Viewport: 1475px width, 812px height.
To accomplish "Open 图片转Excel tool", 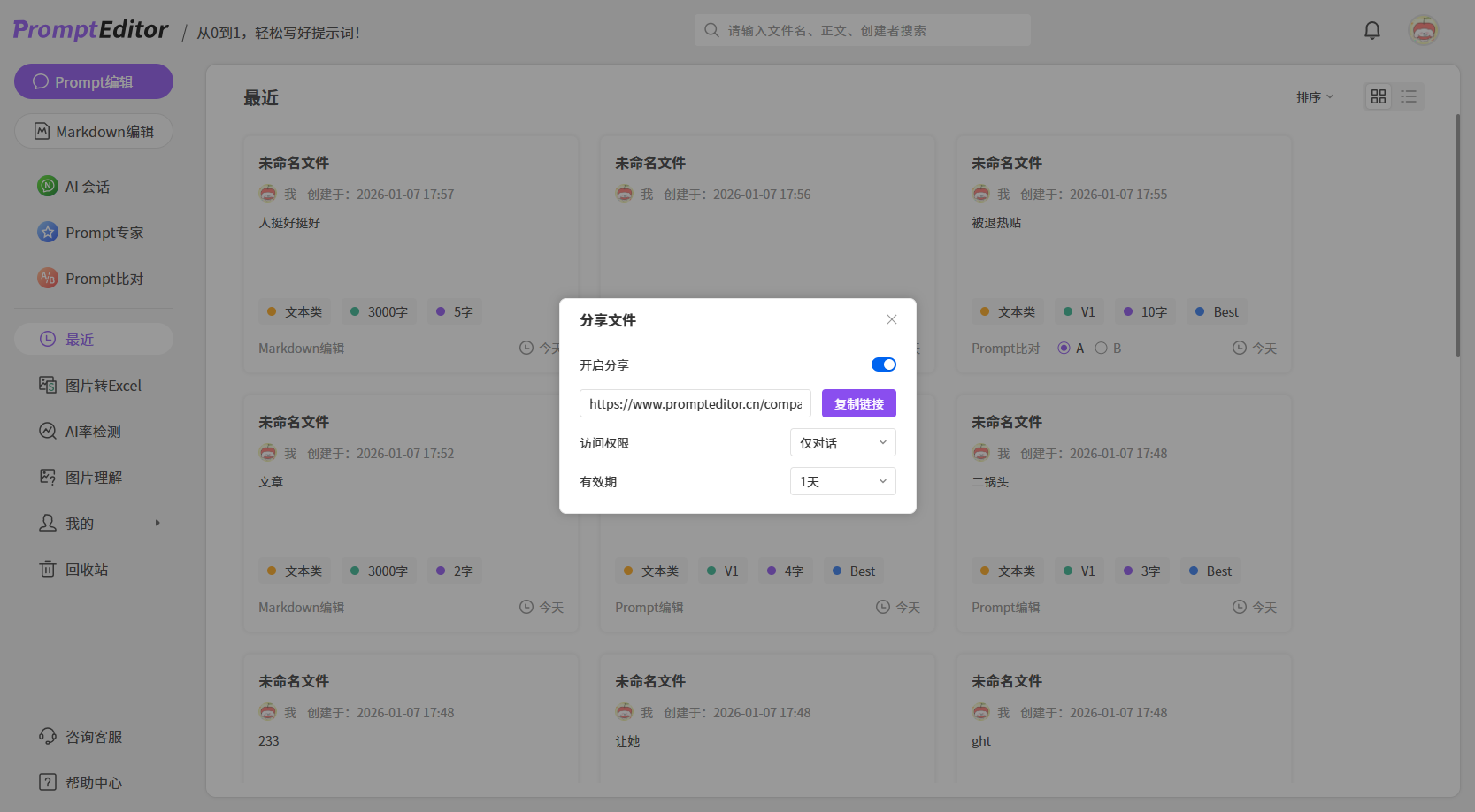I will click(103, 386).
